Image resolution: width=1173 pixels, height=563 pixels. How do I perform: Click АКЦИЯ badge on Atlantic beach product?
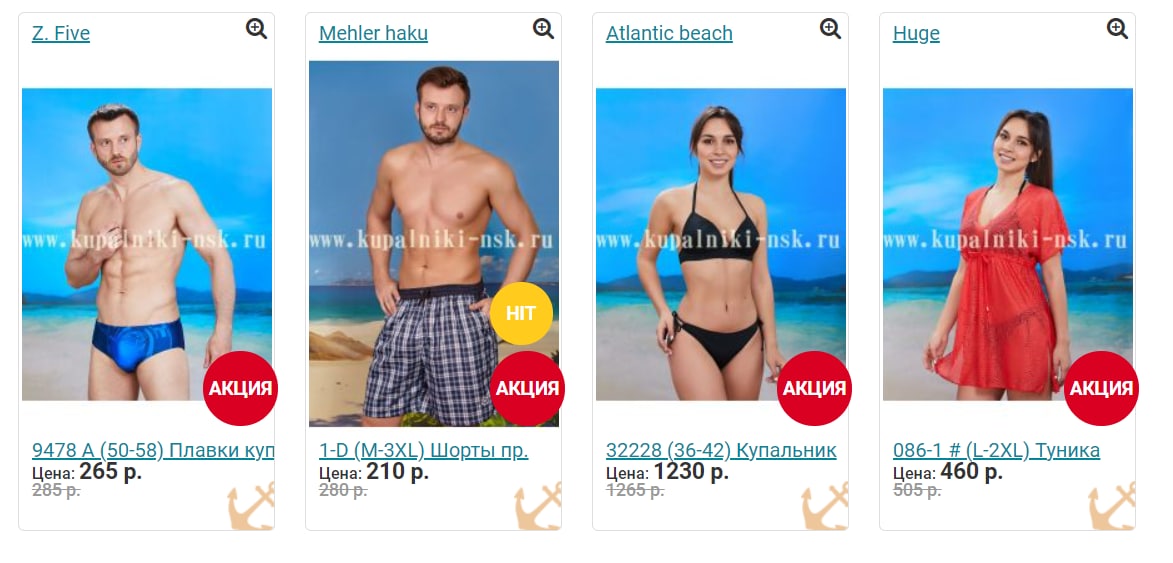pyautogui.click(x=814, y=388)
